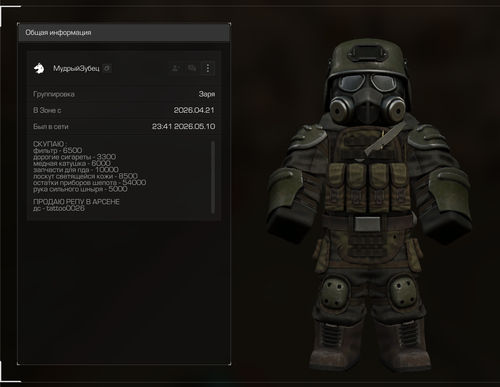The width and height of the screenshot is (500, 387).
Task: Click the медная катушка - 6000 line
Action: pyautogui.click(x=72, y=163)
